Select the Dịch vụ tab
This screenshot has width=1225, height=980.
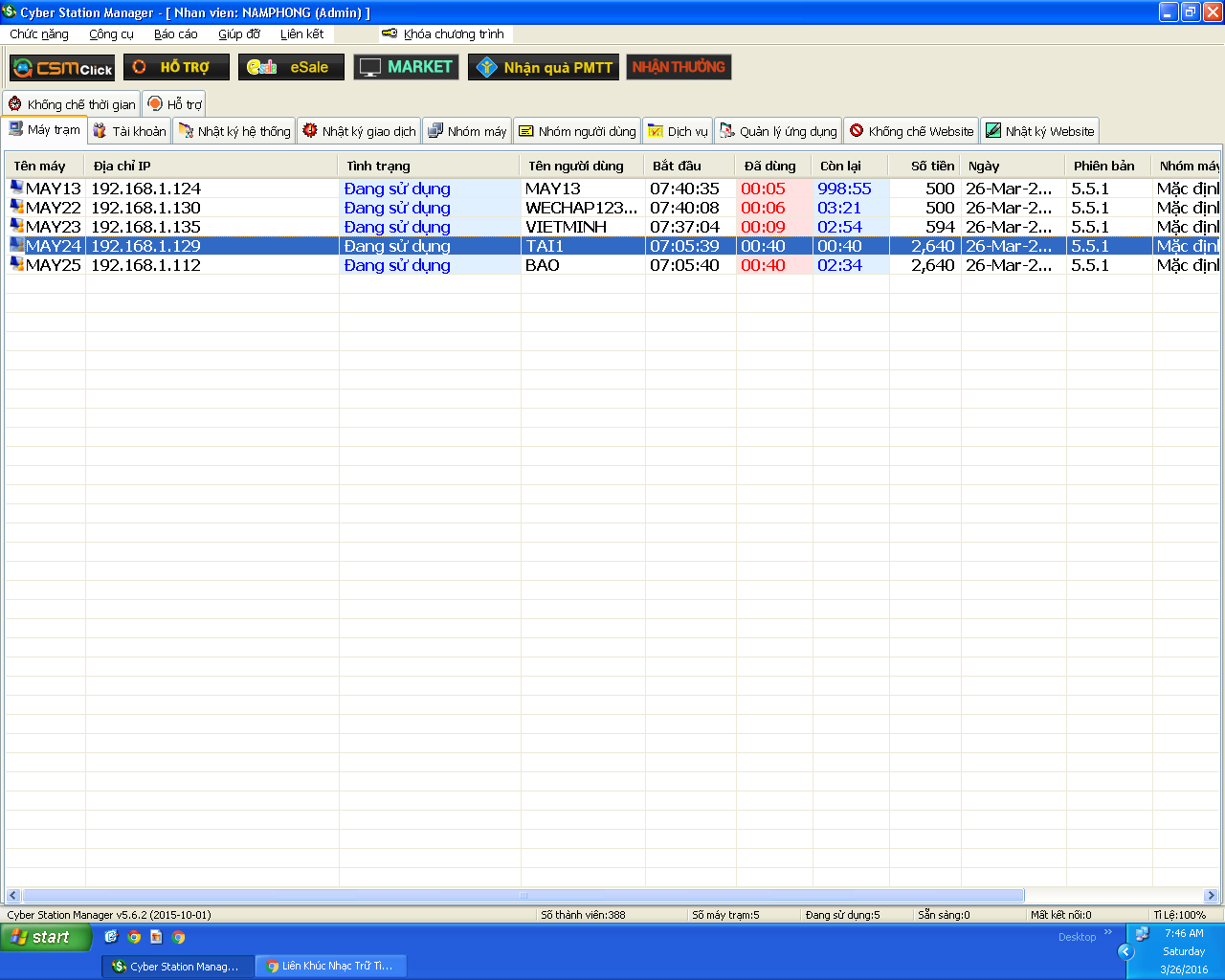[x=678, y=131]
